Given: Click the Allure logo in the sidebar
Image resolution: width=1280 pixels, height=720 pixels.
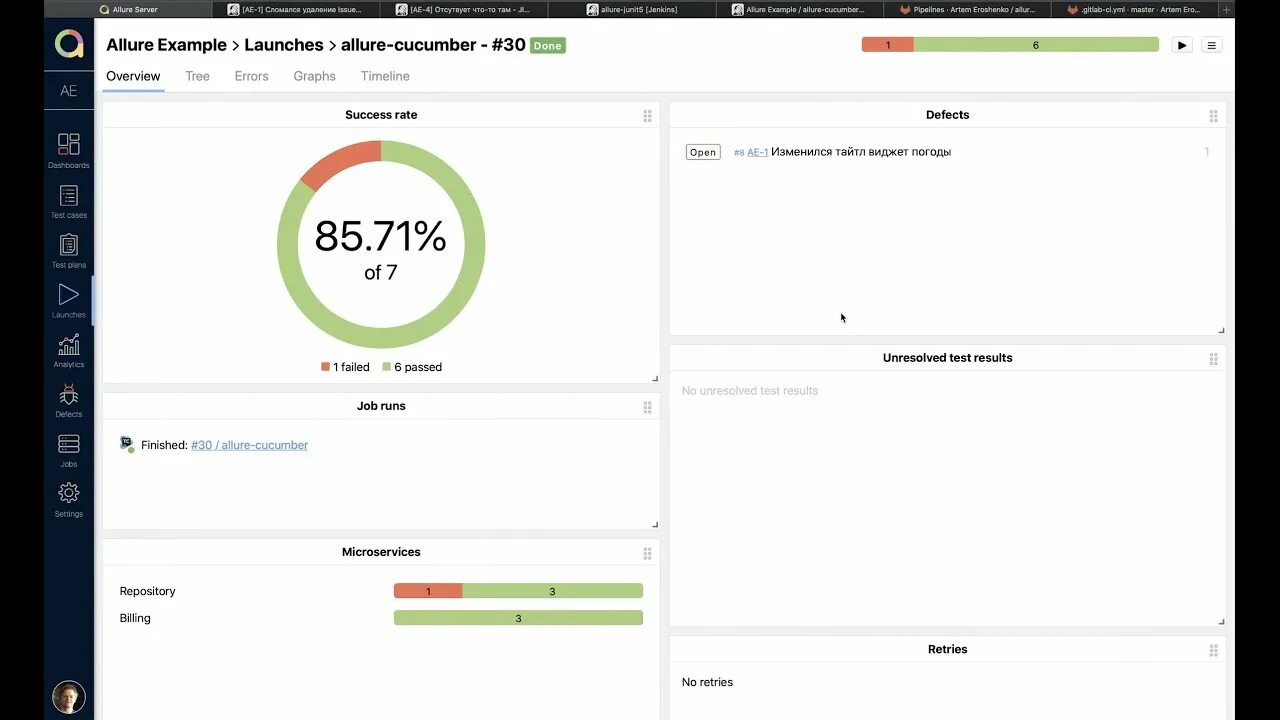Looking at the screenshot, I should coord(69,44).
